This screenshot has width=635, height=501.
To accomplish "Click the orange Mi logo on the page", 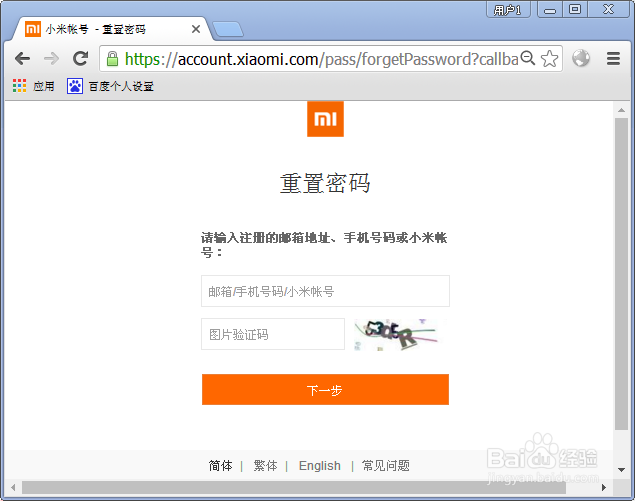I will click(325, 119).
